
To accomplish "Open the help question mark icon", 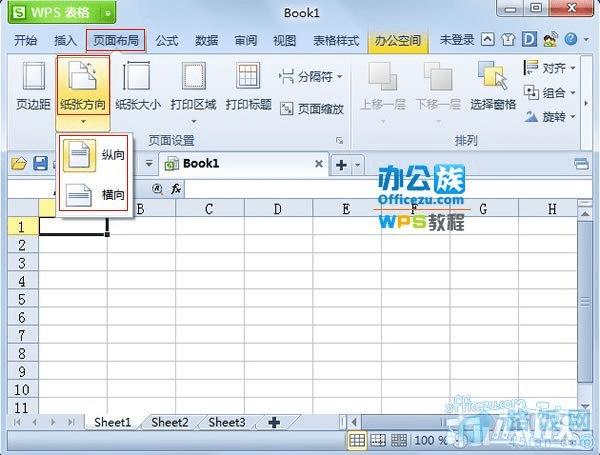I will (571, 39).
